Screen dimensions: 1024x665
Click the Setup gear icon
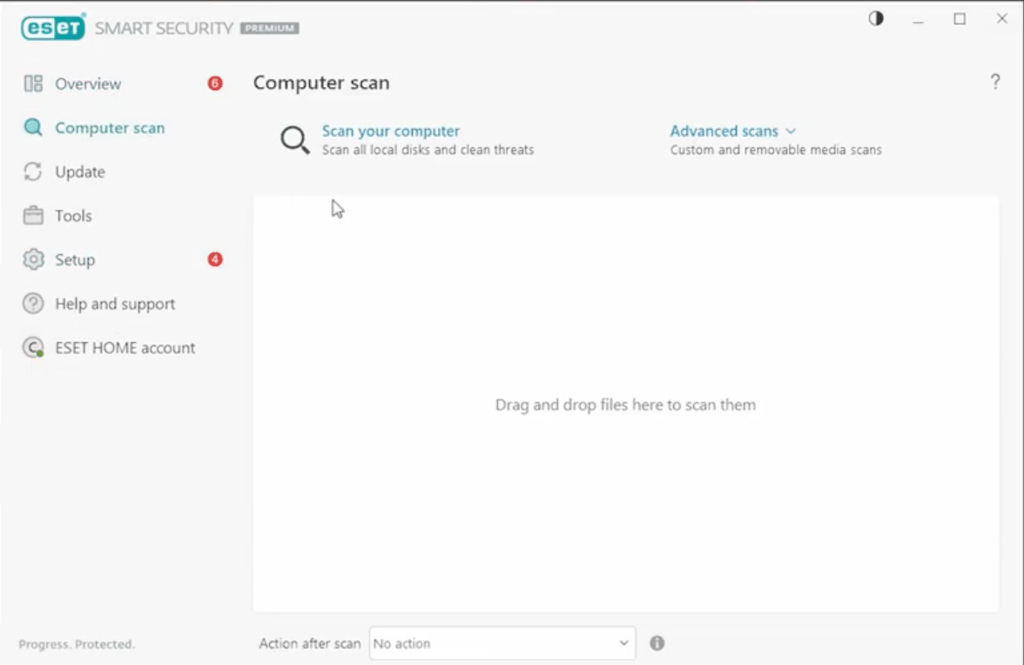click(x=33, y=259)
